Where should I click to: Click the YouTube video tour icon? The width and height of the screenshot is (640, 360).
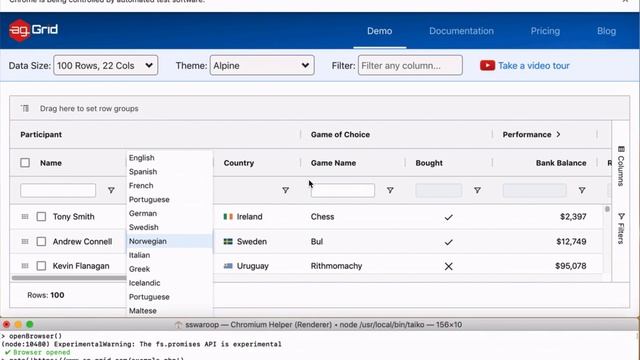tap(487, 66)
